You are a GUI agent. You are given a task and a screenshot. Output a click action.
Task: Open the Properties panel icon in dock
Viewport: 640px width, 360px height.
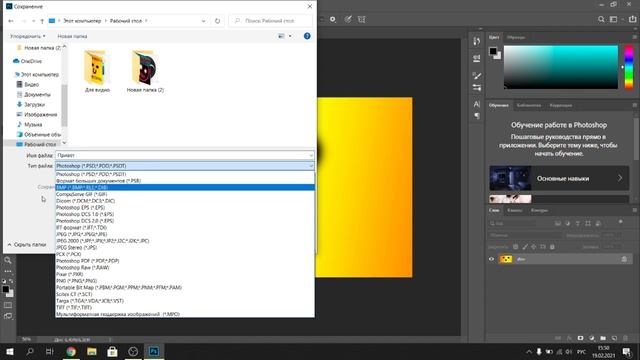(x=476, y=58)
